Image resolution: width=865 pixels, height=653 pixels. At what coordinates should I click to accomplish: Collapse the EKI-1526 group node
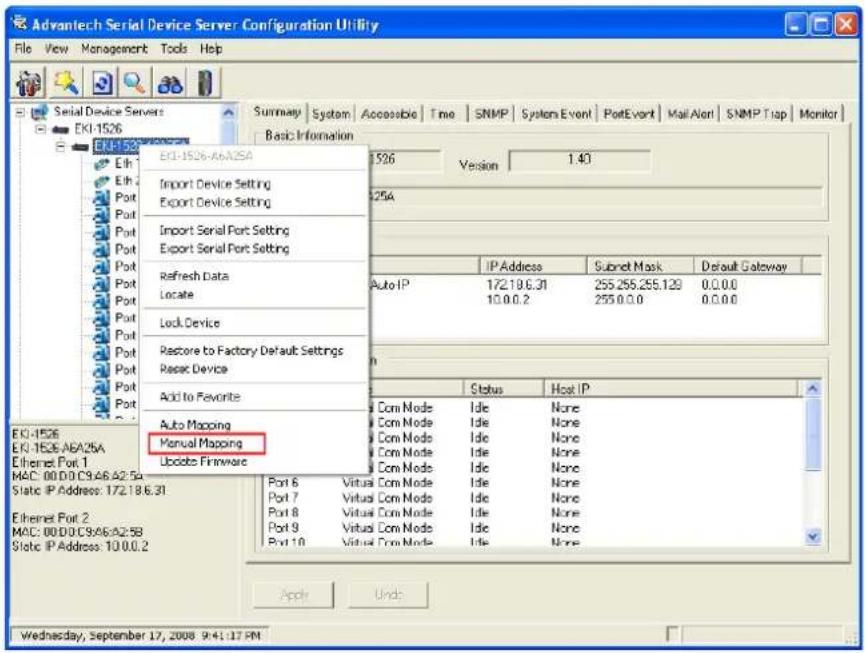tap(40, 129)
